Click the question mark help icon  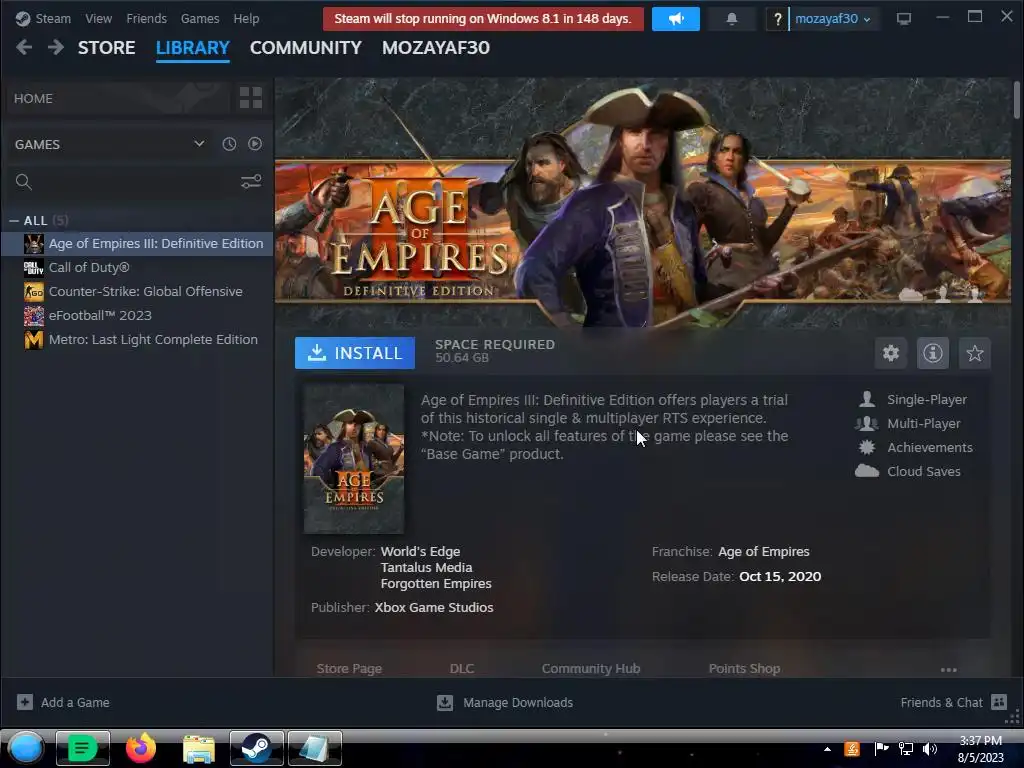coord(777,19)
